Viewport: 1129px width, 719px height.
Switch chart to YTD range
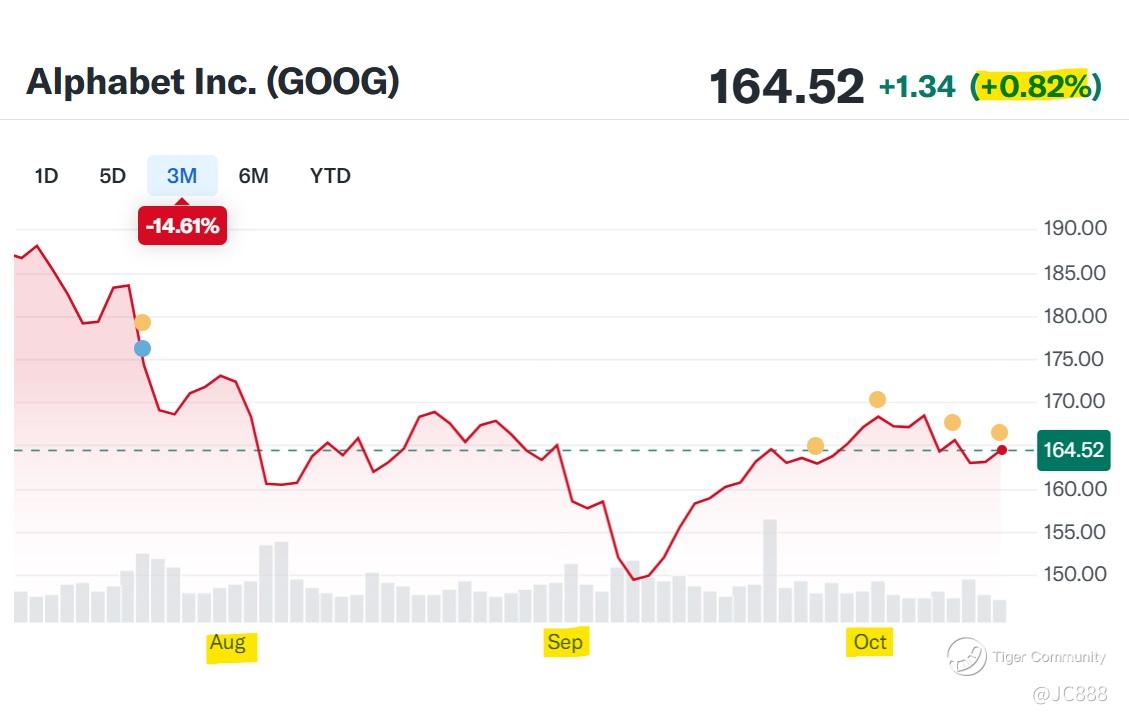pyautogui.click(x=330, y=176)
